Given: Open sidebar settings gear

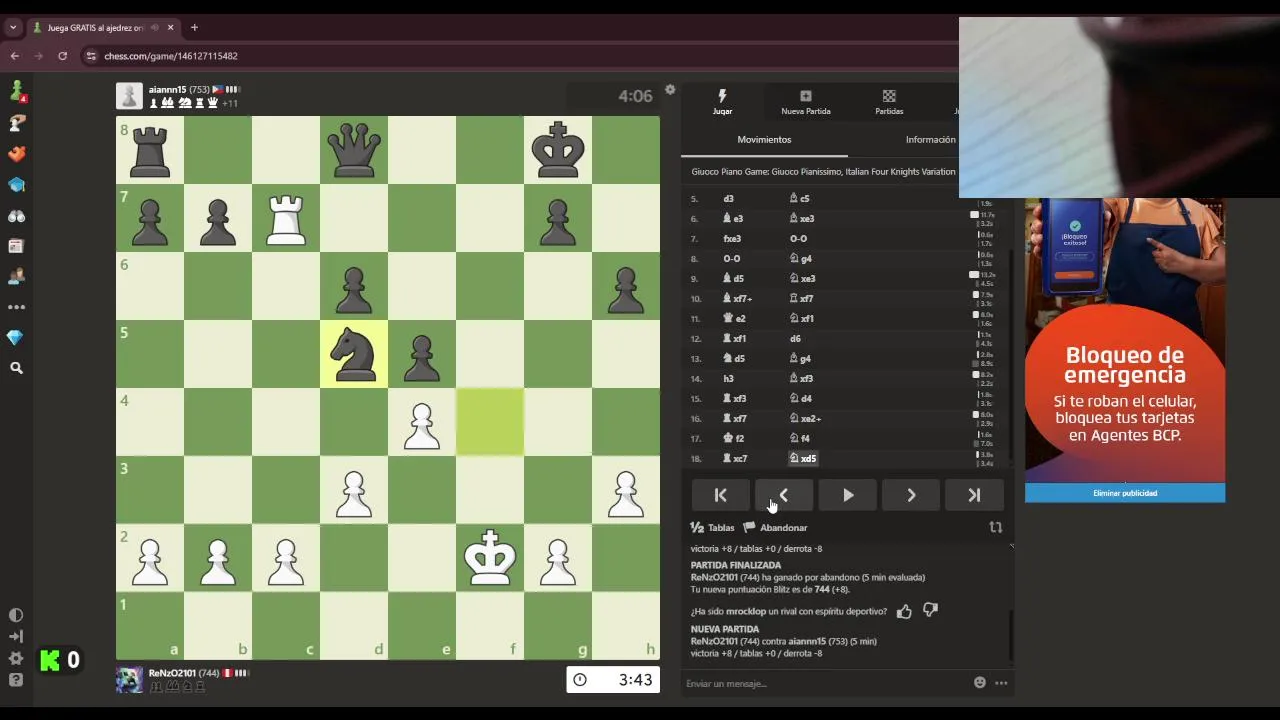Looking at the screenshot, I should tap(16, 658).
